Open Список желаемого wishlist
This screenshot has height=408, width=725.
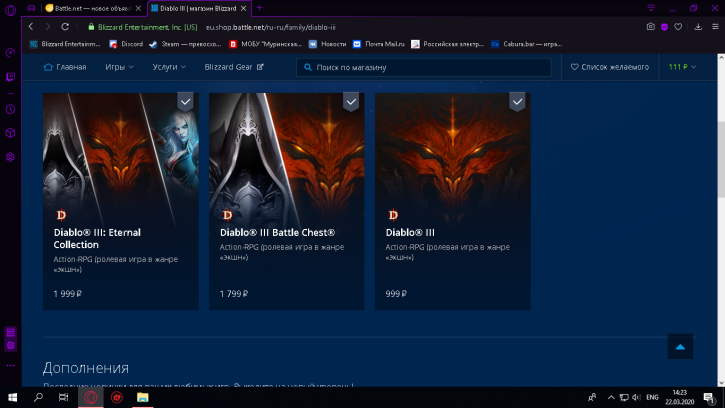(610, 67)
